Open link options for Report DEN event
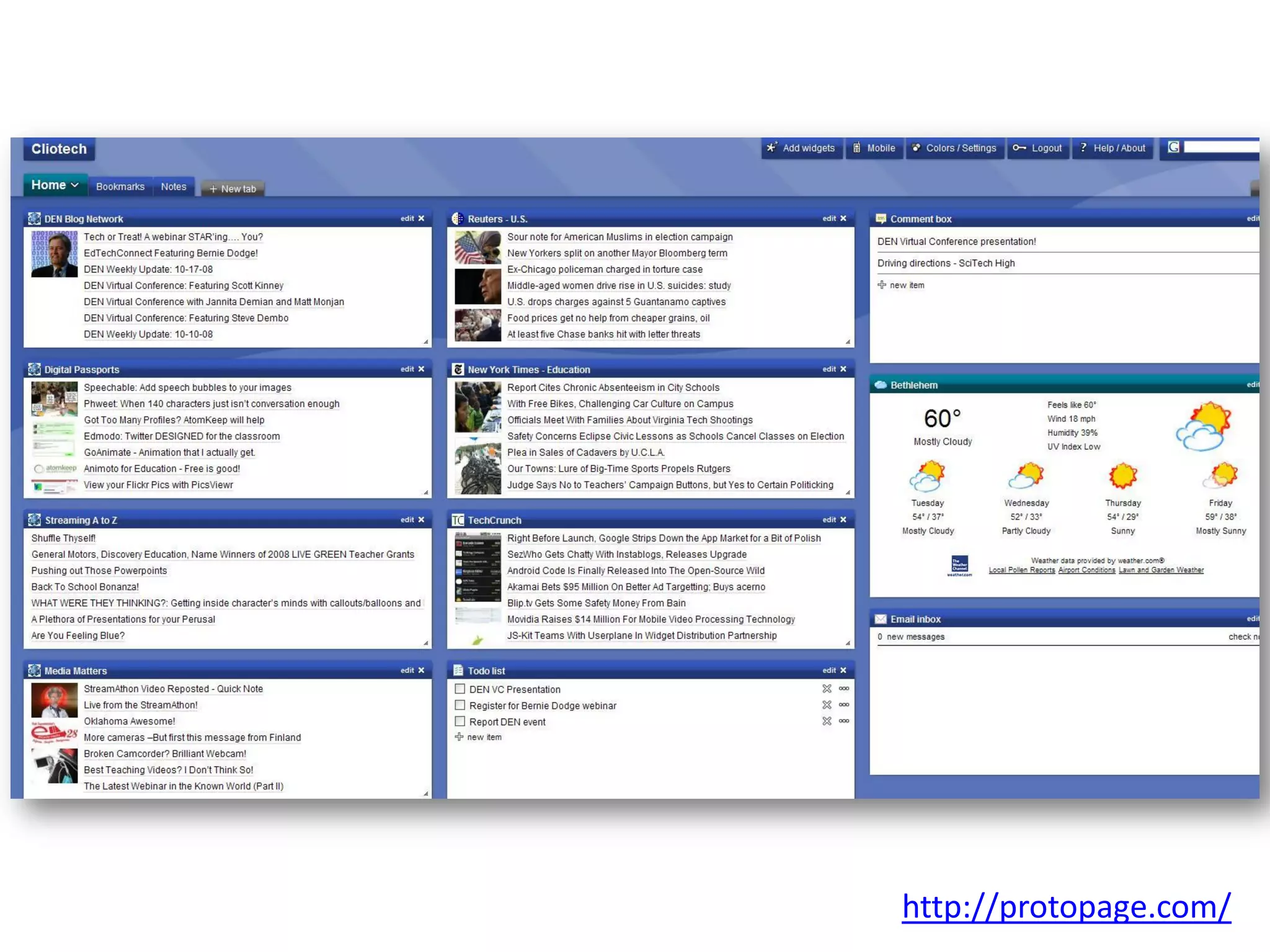This screenshot has width=1270, height=952. 844,721
